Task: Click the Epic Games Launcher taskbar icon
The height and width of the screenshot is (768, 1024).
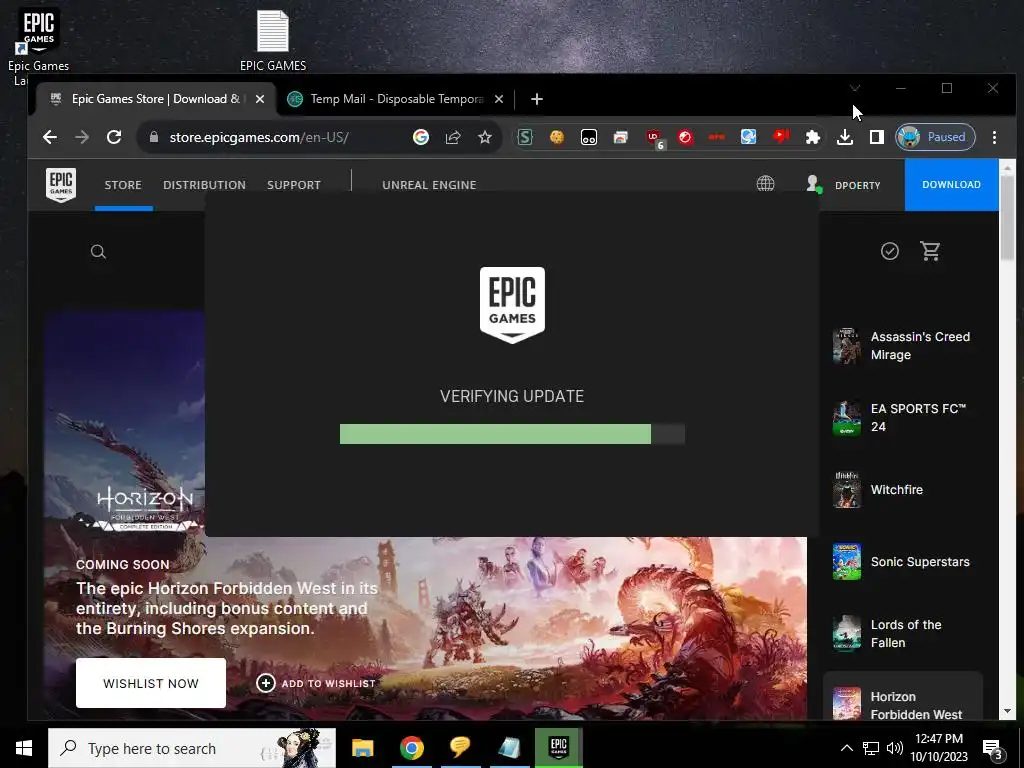Action: pos(558,748)
